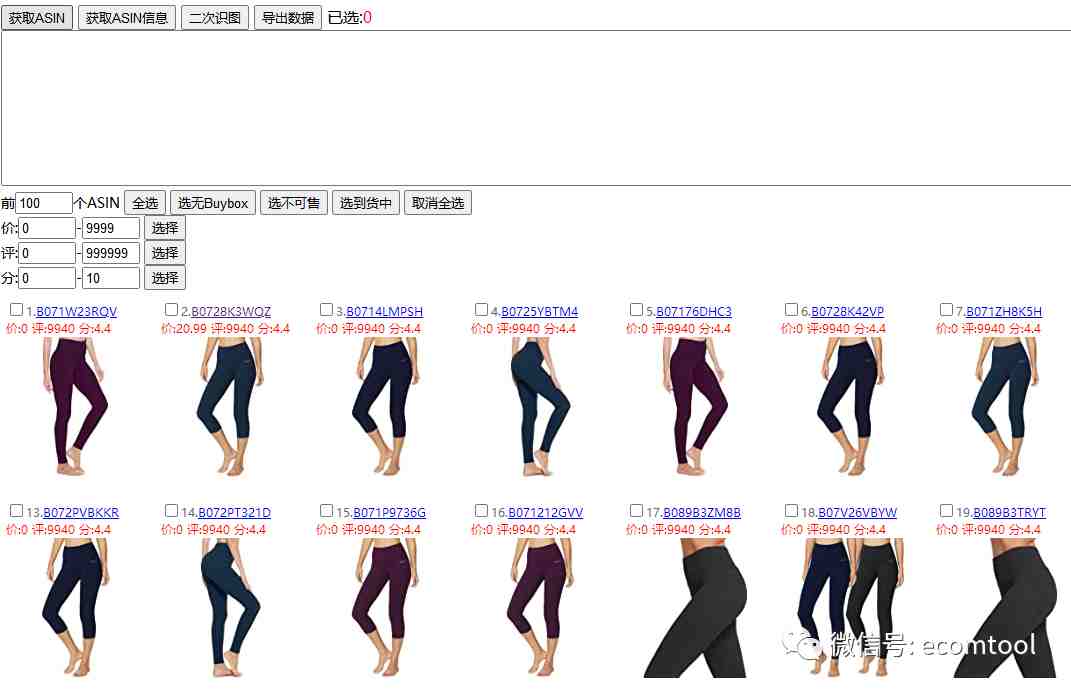This screenshot has width=1071, height=692.
Task: Click the 选到货中 button
Action: (365, 203)
